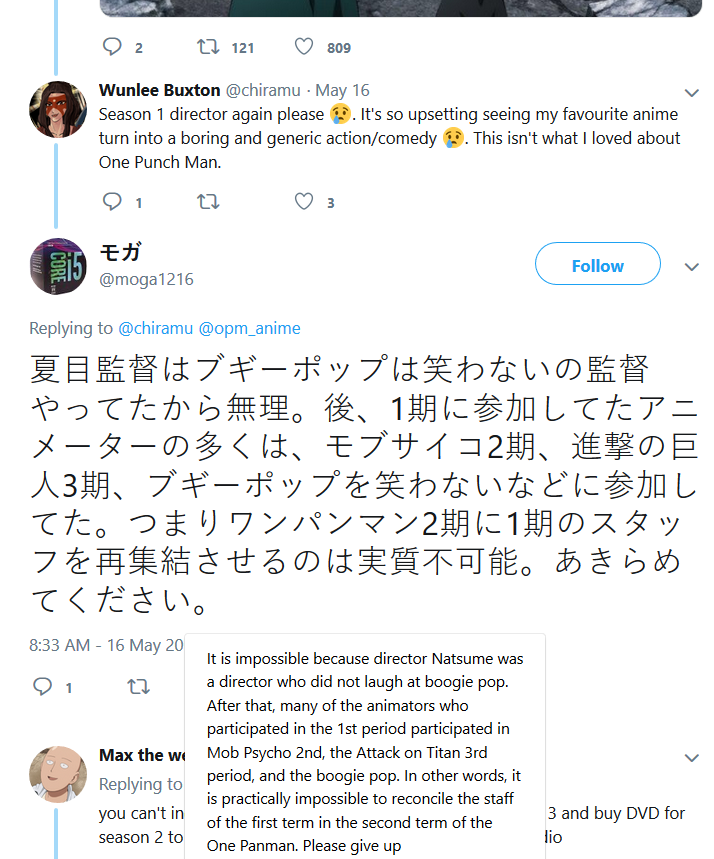Follow the moga1216 account
714x859 pixels.
pyautogui.click(x=597, y=265)
